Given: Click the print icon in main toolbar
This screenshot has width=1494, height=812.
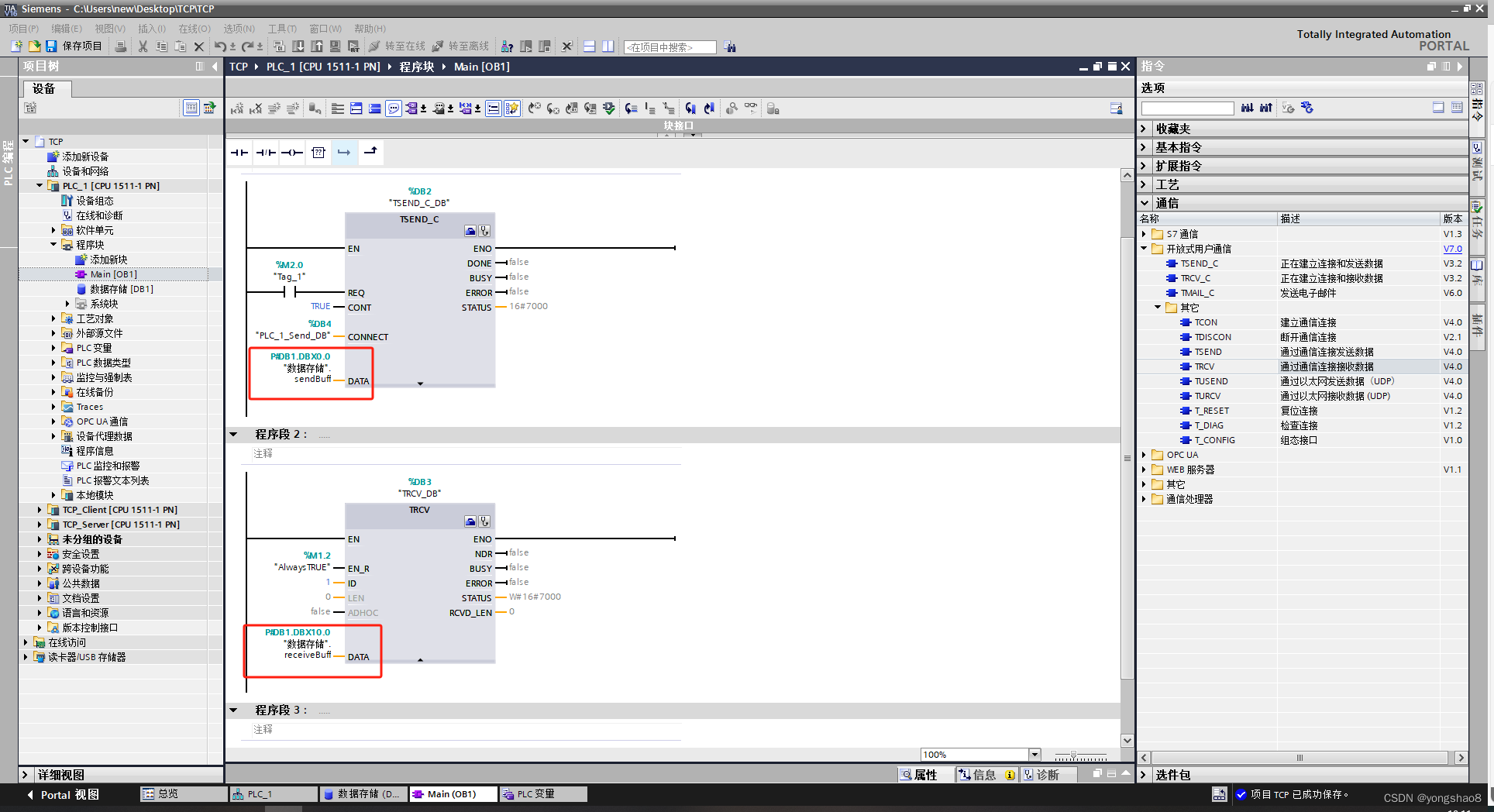Looking at the screenshot, I should [121, 46].
